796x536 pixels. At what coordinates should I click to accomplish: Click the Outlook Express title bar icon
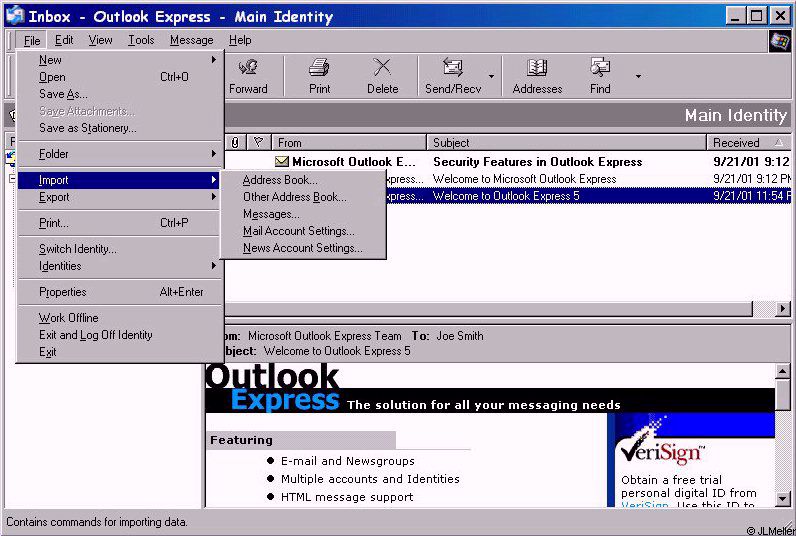(15, 16)
